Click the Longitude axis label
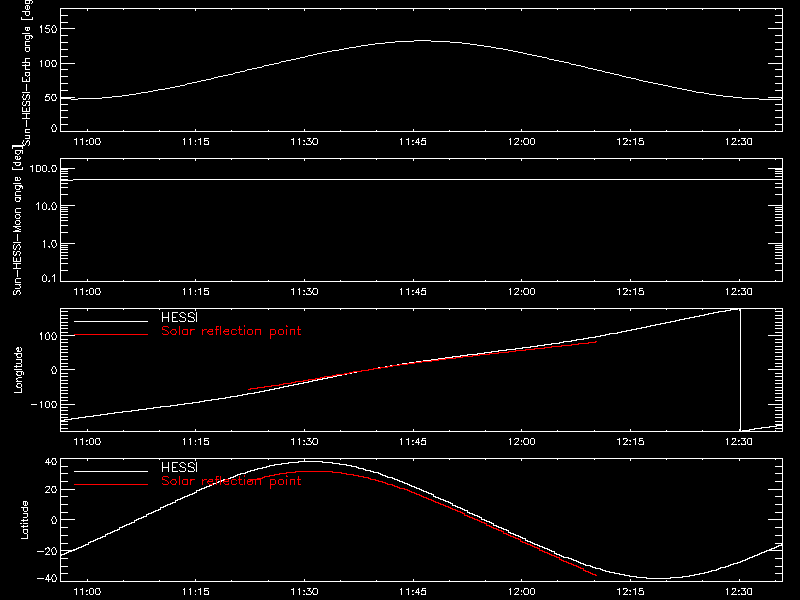Viewport: 800px width, 600px height. 18,370
